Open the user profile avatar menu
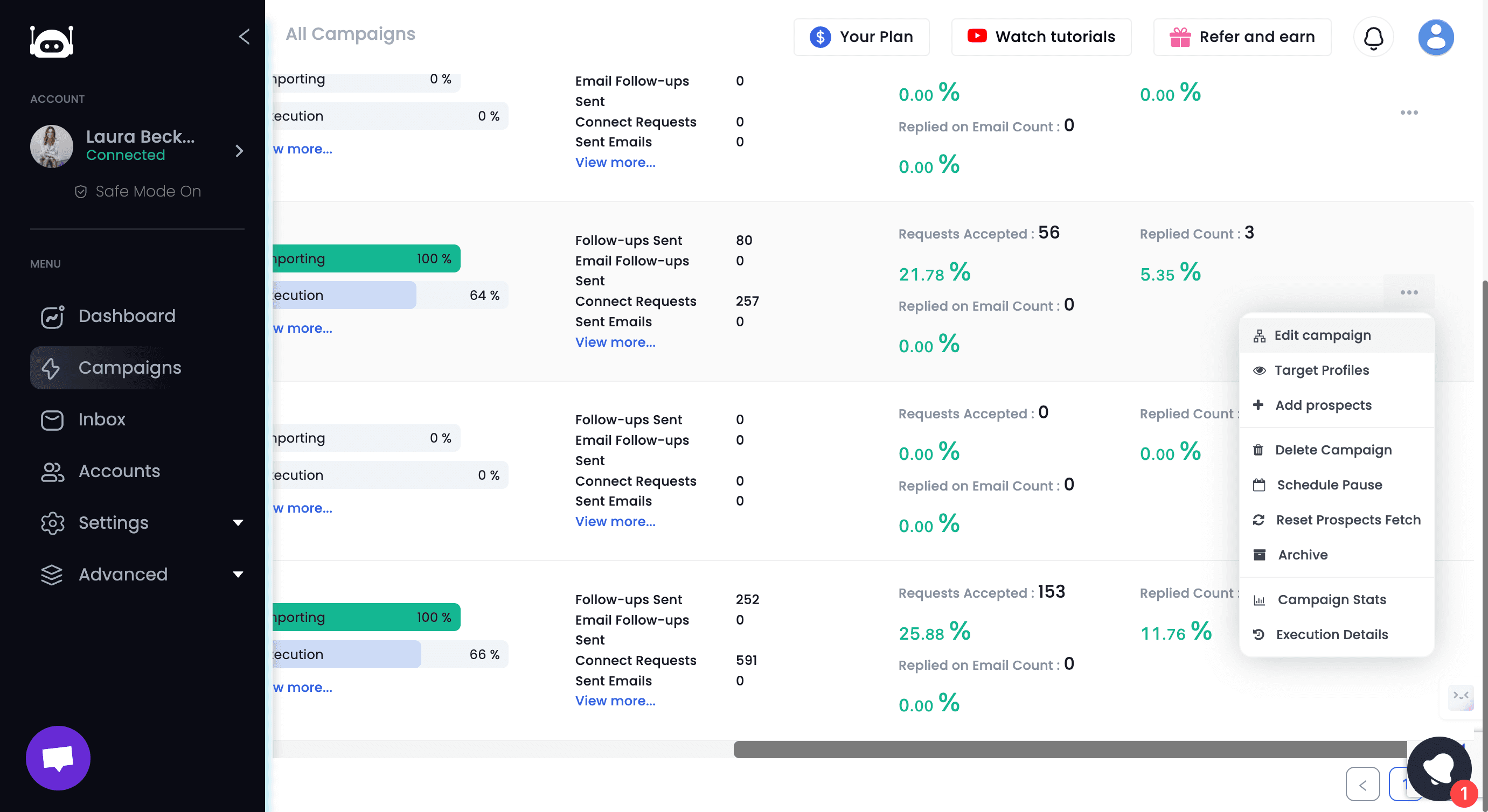This screenshot has height=812, width=1488. coord(1435,38)
